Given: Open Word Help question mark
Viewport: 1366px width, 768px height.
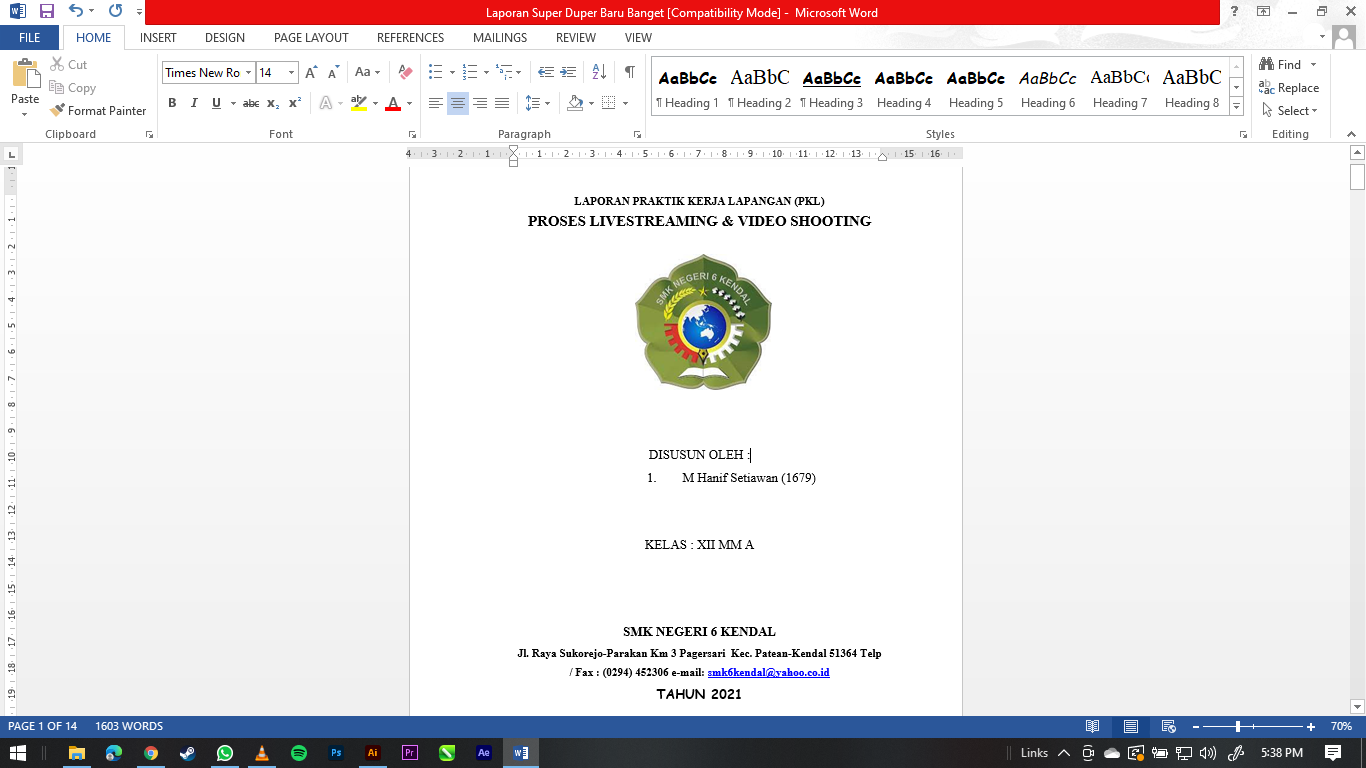Looking at the screenshot, I should [x=1235, y=11].
